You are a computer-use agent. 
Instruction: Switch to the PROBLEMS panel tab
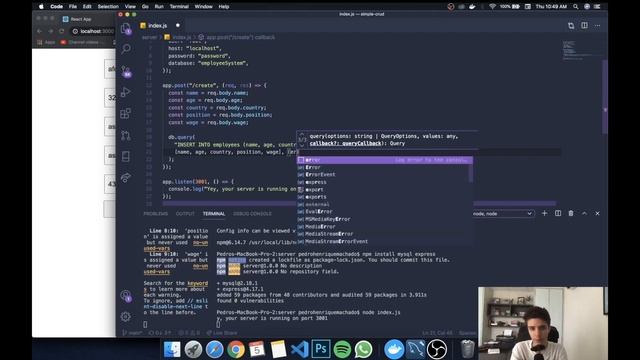tap(156, 213)
